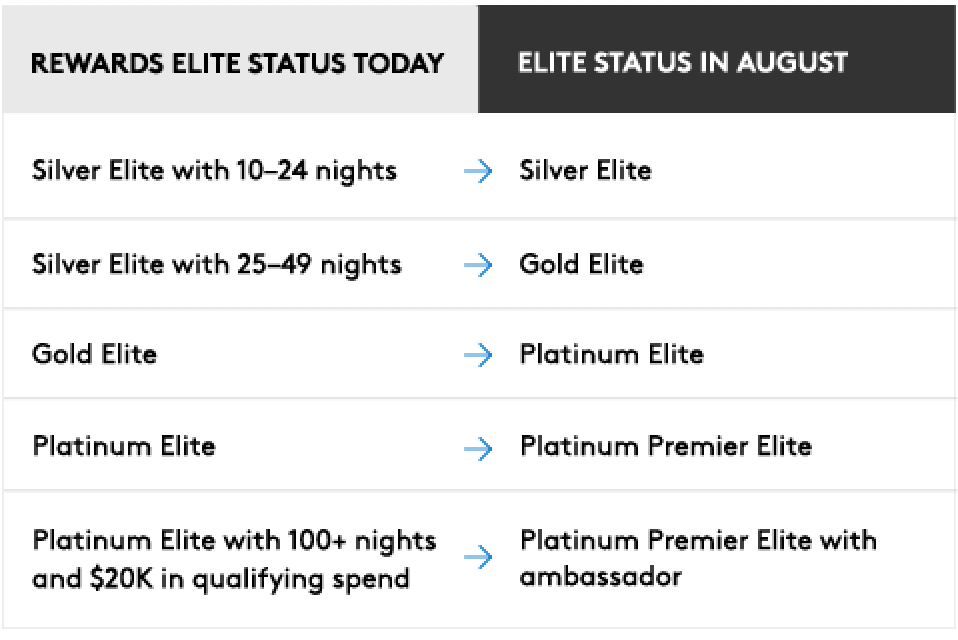Select the Elite Status in August header
958x640 pixels.
click(682, 63)
